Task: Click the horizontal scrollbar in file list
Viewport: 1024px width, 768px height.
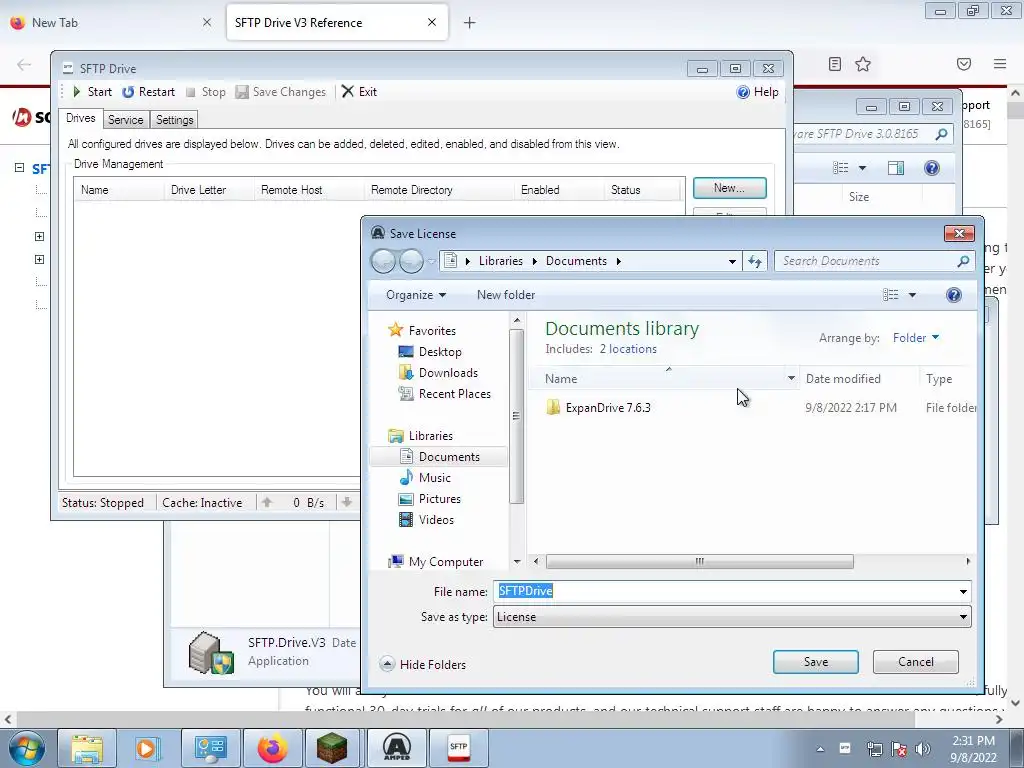Action: click(x=699, y=562)
